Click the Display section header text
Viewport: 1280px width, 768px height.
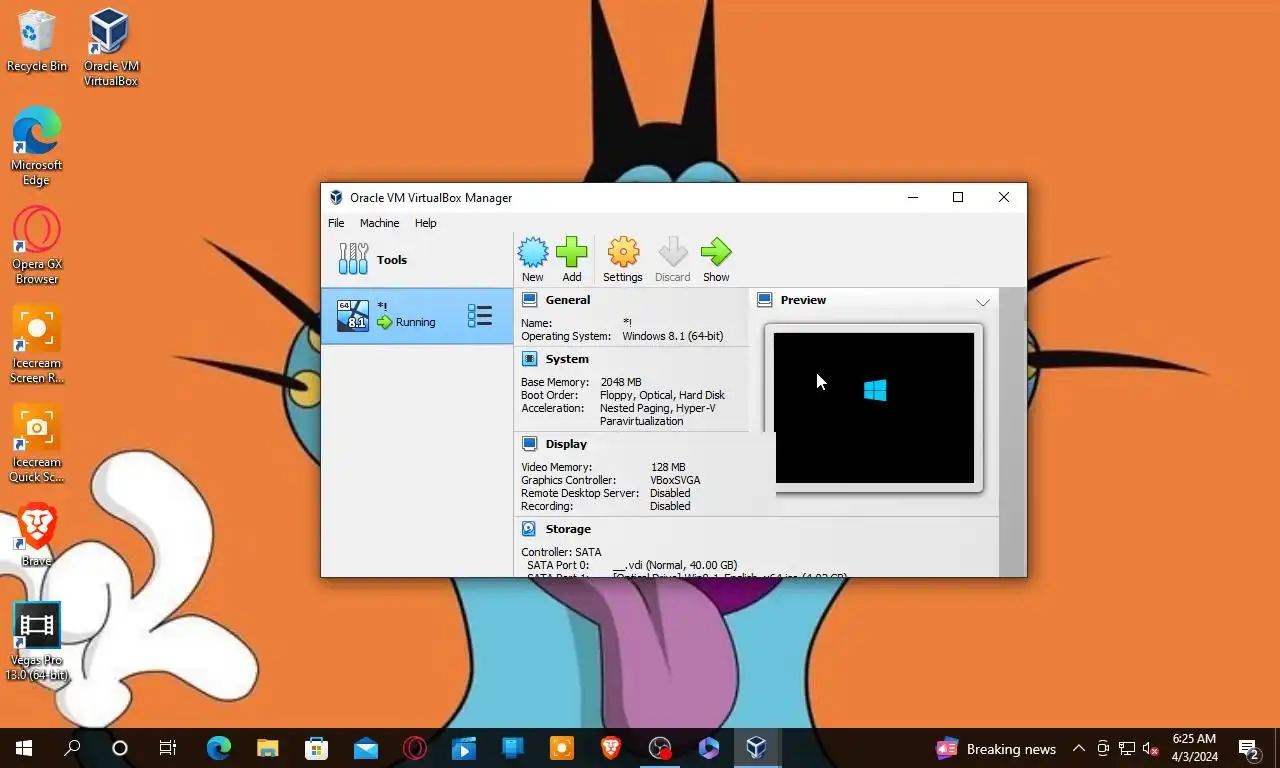(x=566, y=444)
